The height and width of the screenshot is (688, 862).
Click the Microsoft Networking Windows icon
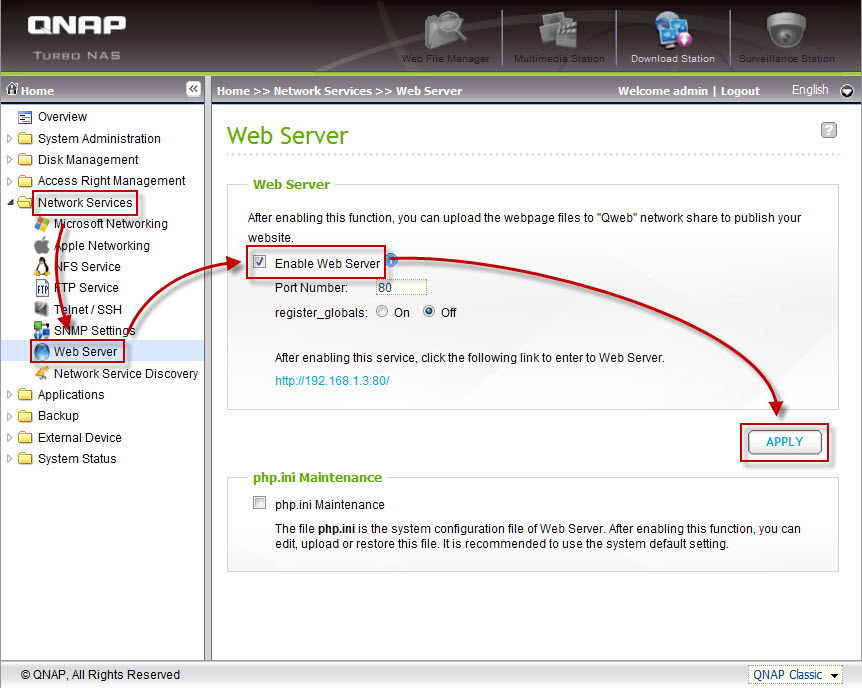[x=42, y=224]
